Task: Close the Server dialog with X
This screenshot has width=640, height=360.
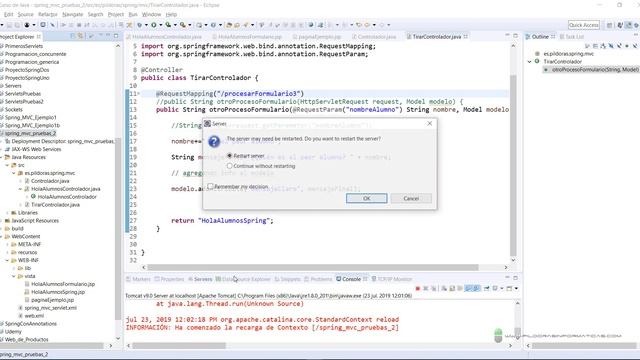Action: [x=429, y=123]
